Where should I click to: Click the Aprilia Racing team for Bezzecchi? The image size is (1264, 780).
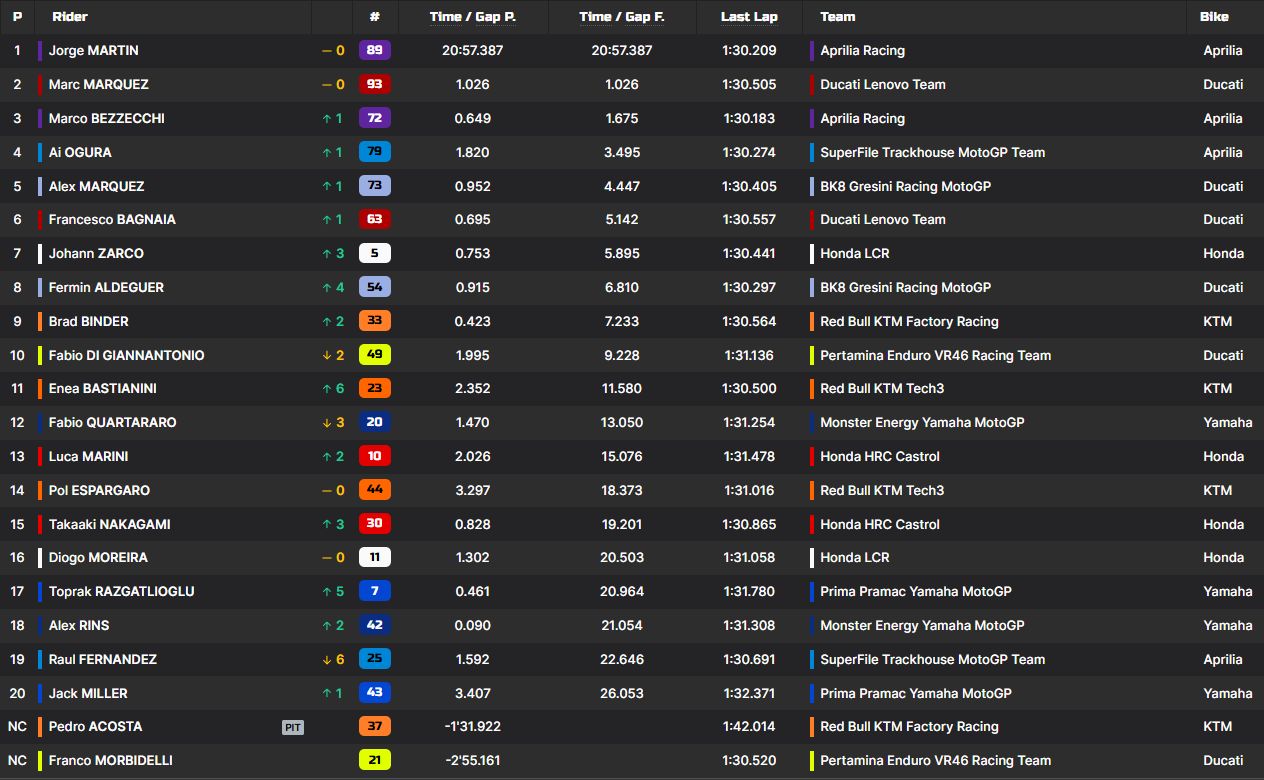tap(862, 118)
